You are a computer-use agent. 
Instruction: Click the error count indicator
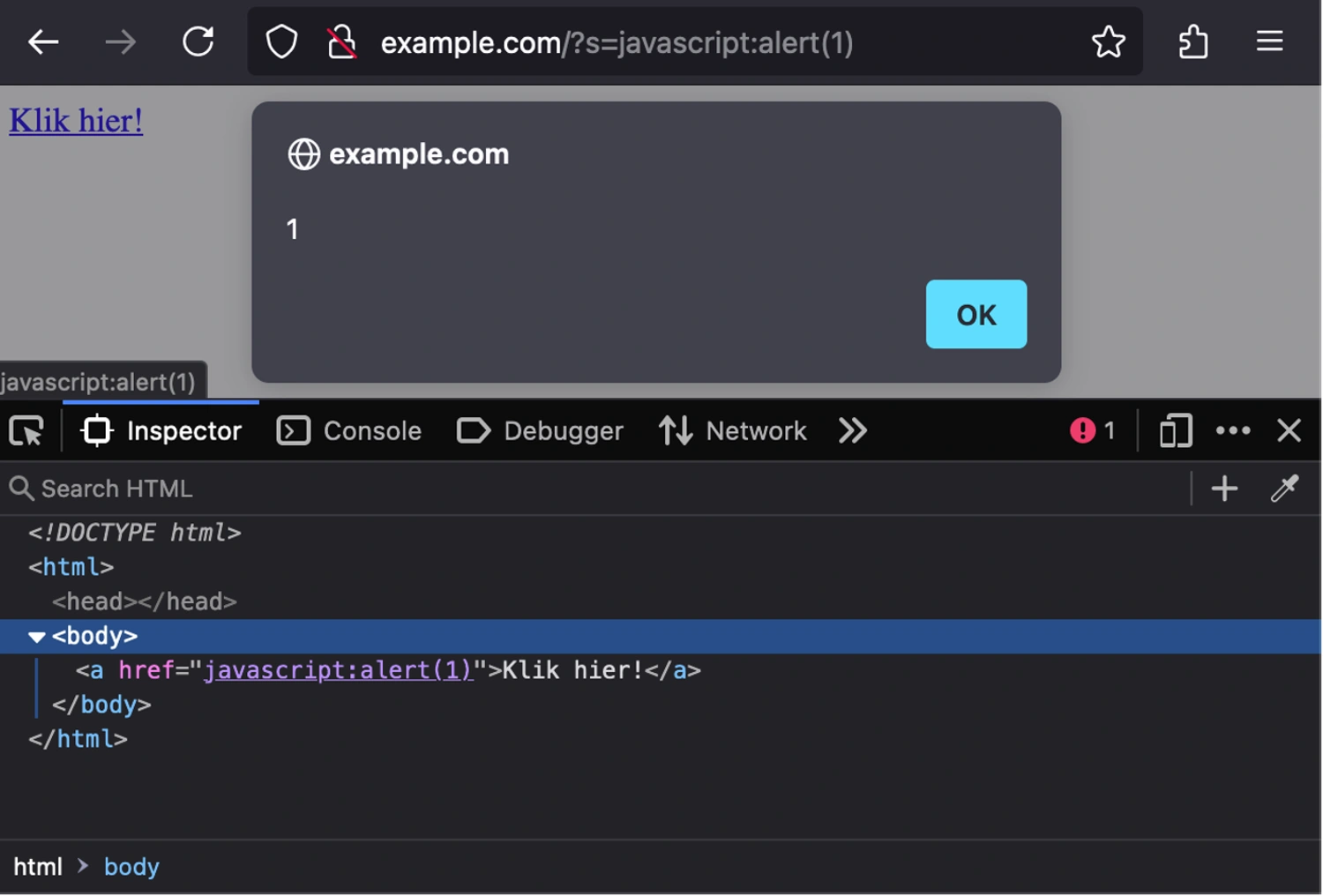pyautogui.click(x=1093, y=431)
